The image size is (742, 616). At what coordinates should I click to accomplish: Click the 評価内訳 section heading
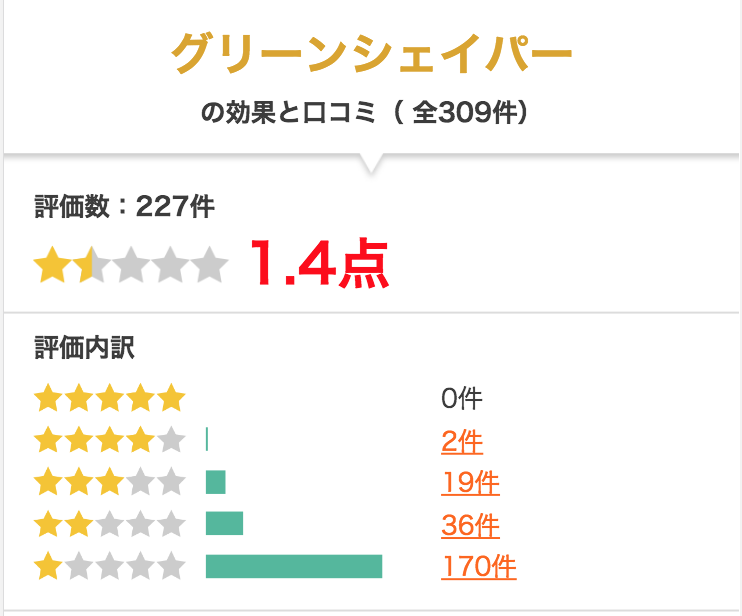[85, 348]
